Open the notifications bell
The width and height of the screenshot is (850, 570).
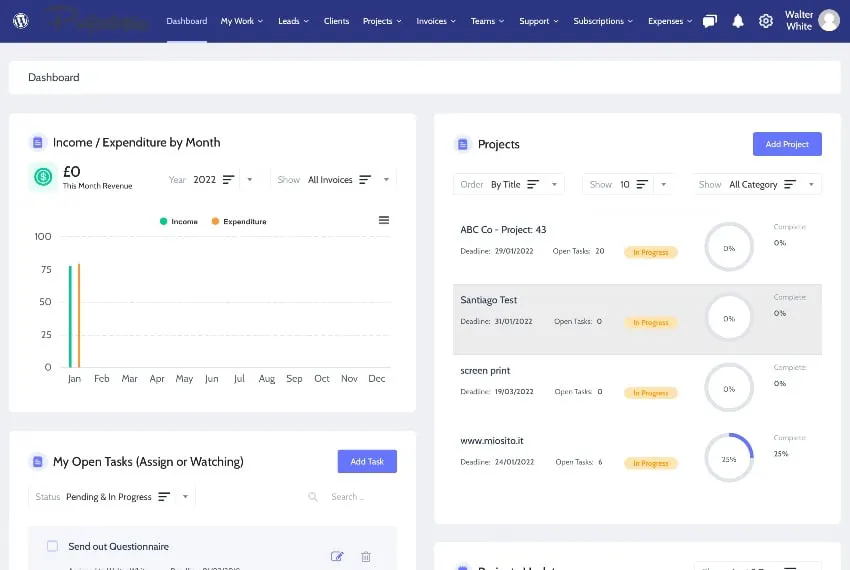click(x=738, y=21)
